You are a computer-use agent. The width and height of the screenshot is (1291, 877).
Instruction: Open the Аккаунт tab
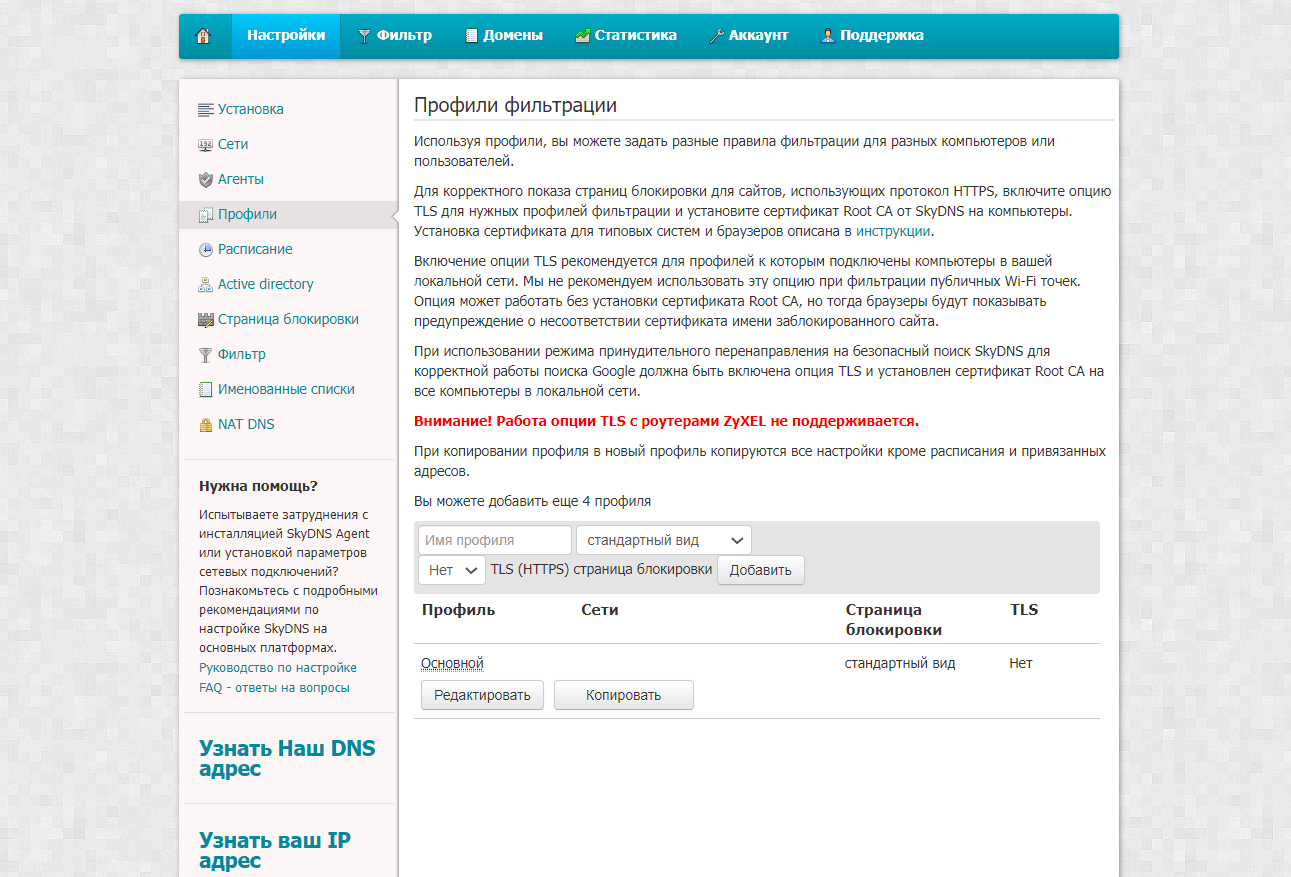tap(748, 36)
